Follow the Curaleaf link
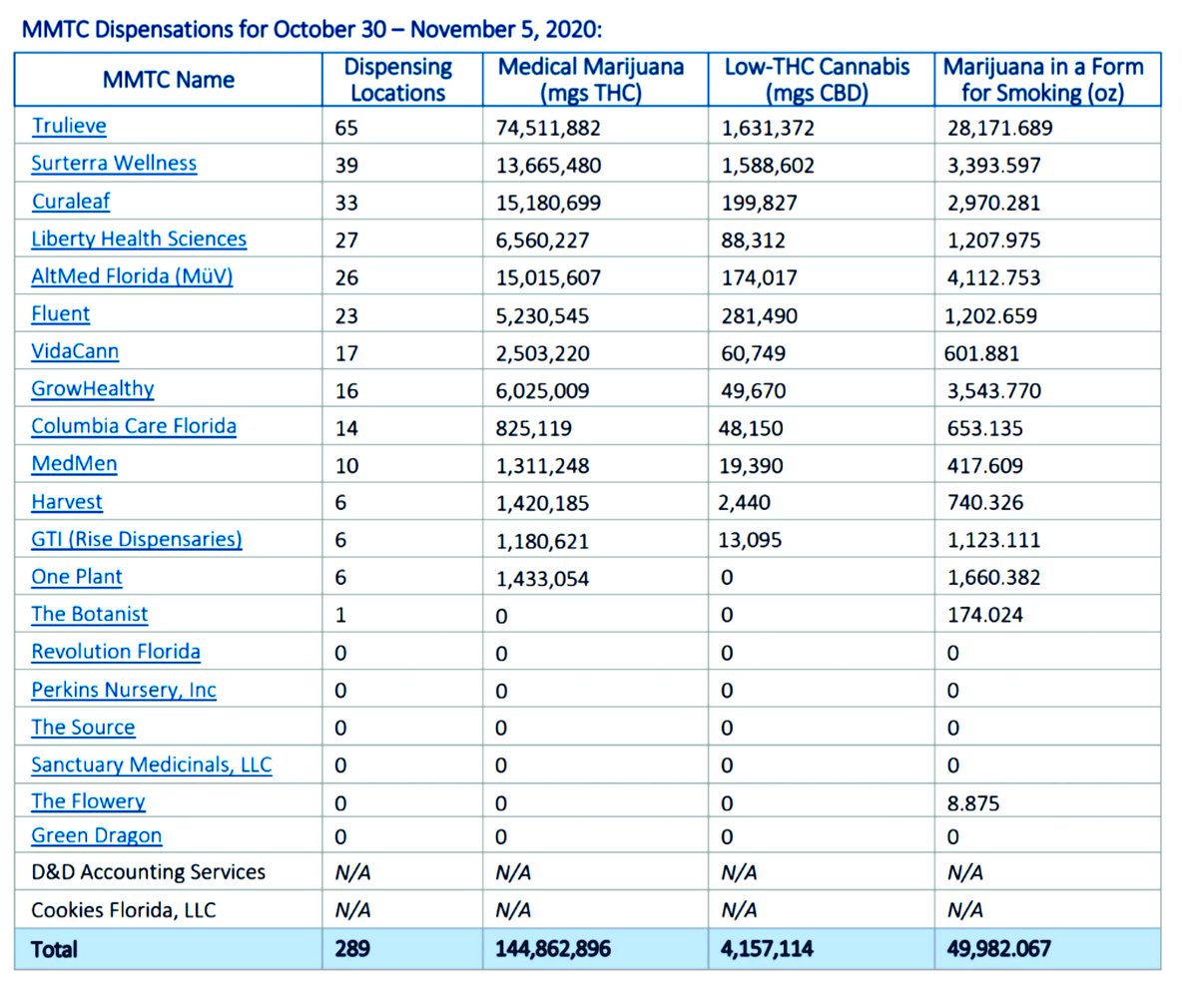The height and width of the screenshot is (1008, 1198). pos(71,201)
